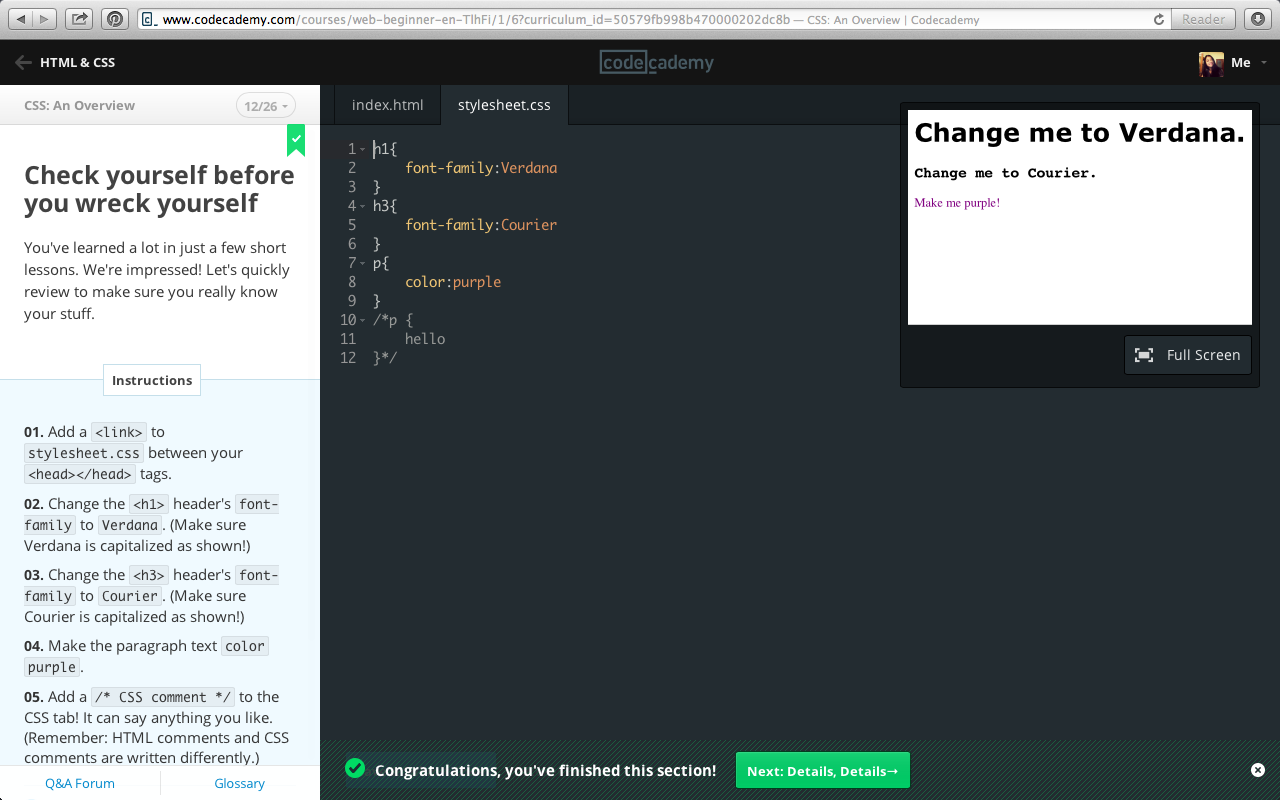1280x800 pixels.
Task: Dismiss the congratulations banner with the X
Action: (x=1258, y=770)
